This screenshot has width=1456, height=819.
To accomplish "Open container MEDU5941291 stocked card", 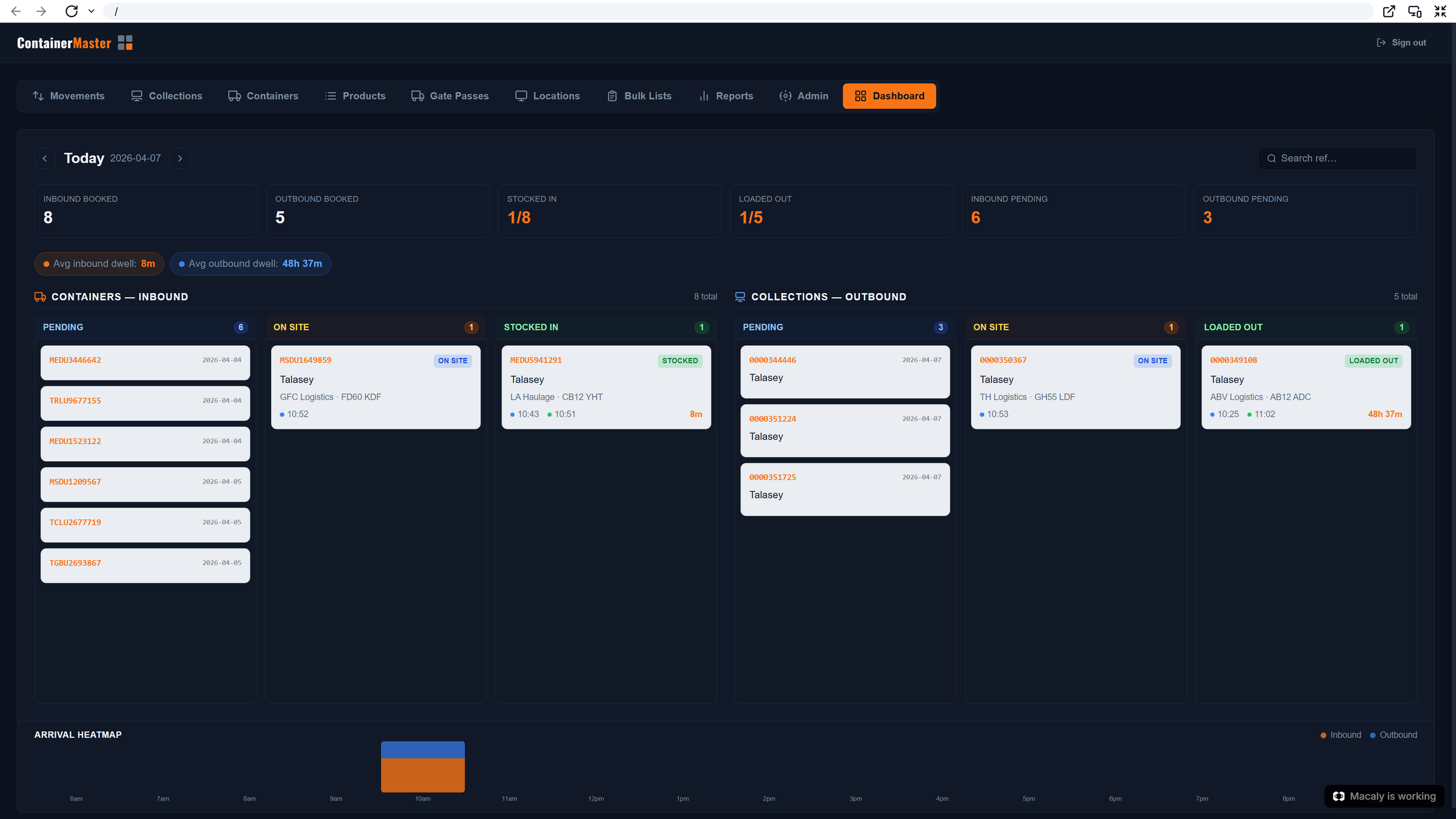I will [x=605, y=386].
